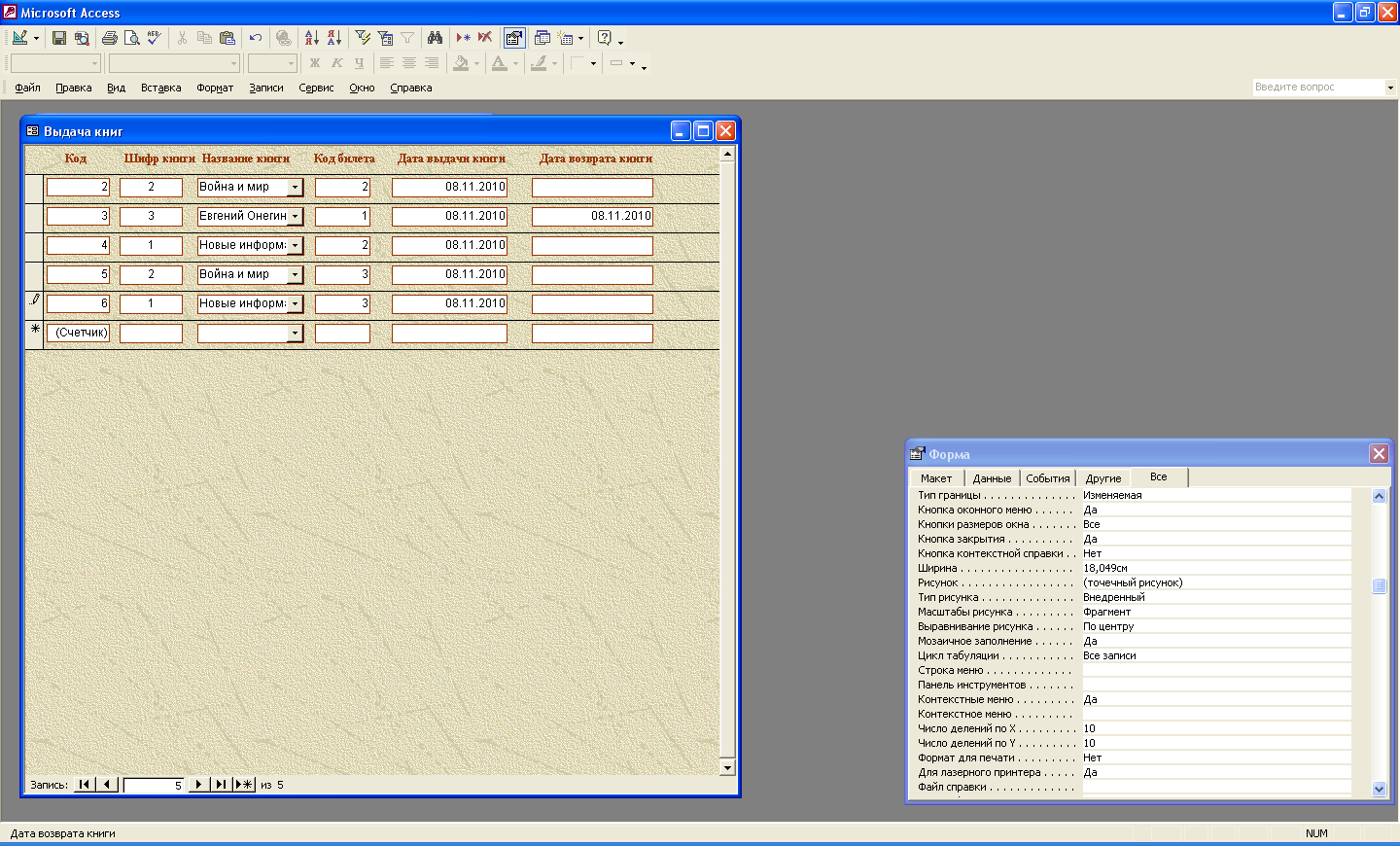Click the Delete record toolbar icon

[x=485, y=38]
